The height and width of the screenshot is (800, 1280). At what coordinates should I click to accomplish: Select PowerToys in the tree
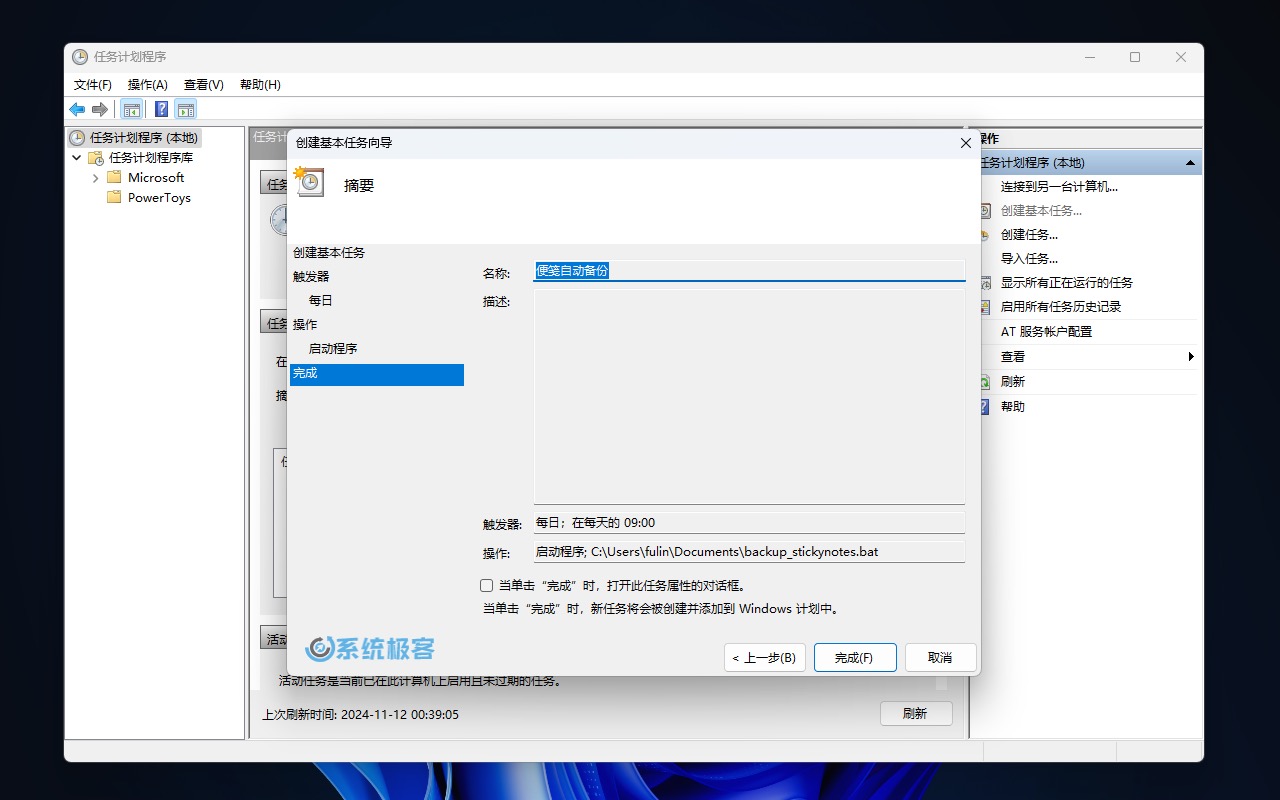159,198
